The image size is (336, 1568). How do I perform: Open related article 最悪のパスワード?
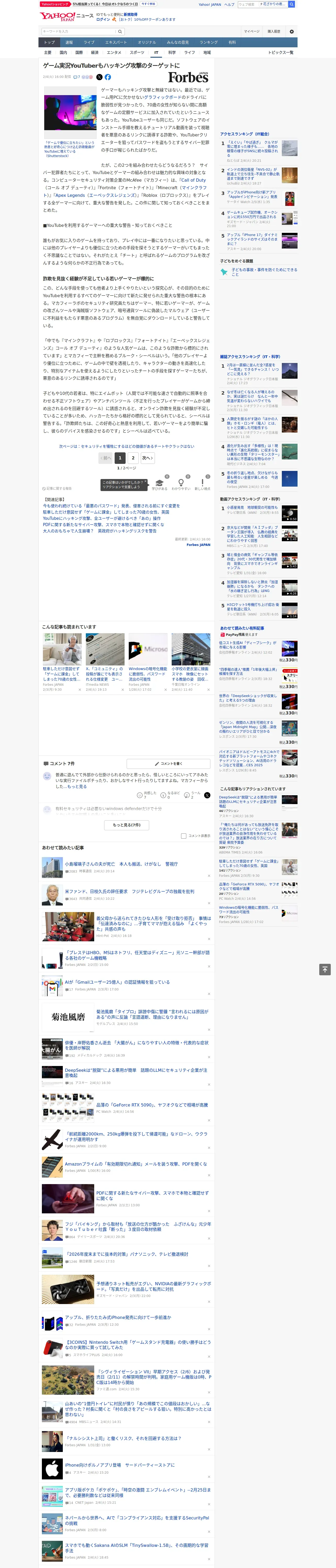pyautogui.click(x=111, y=506)
